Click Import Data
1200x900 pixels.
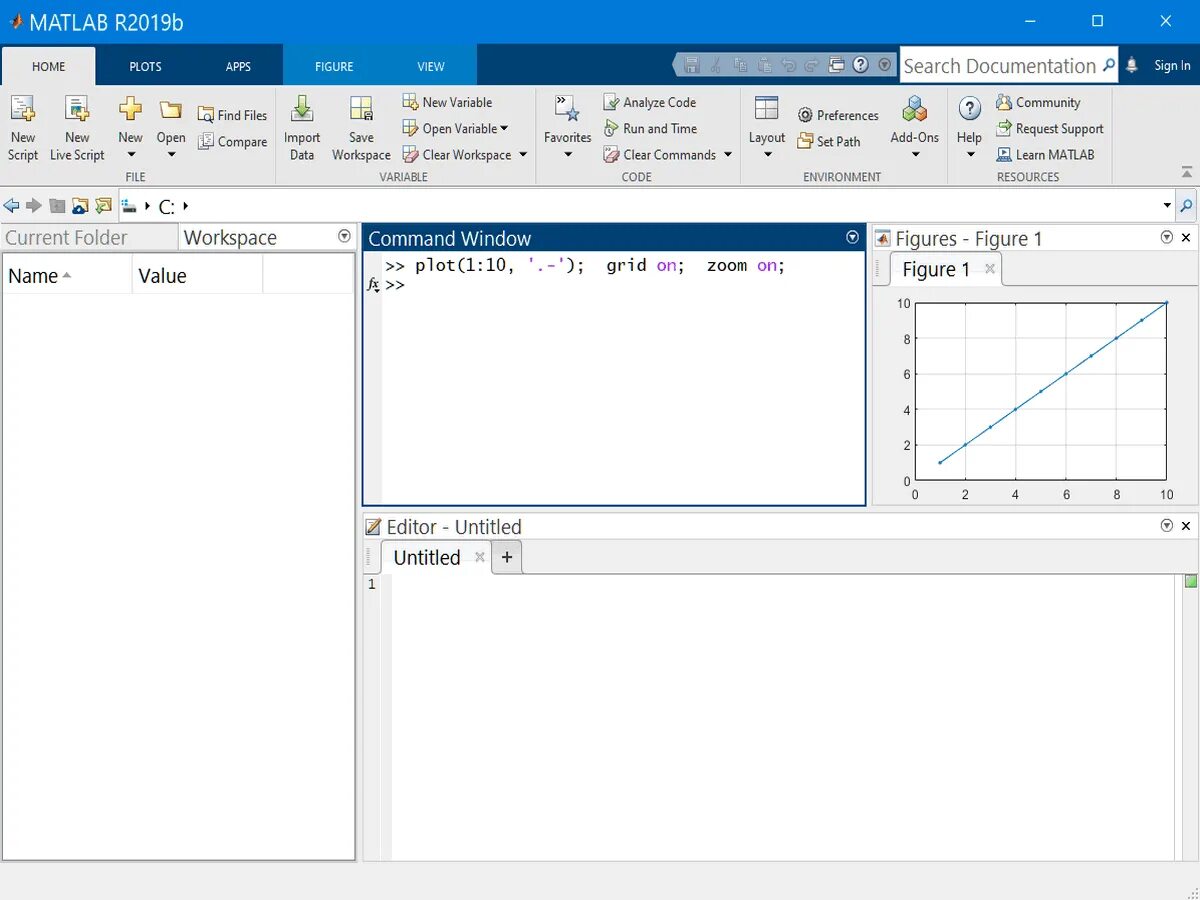pyautogui.click(x=302, y=128)
